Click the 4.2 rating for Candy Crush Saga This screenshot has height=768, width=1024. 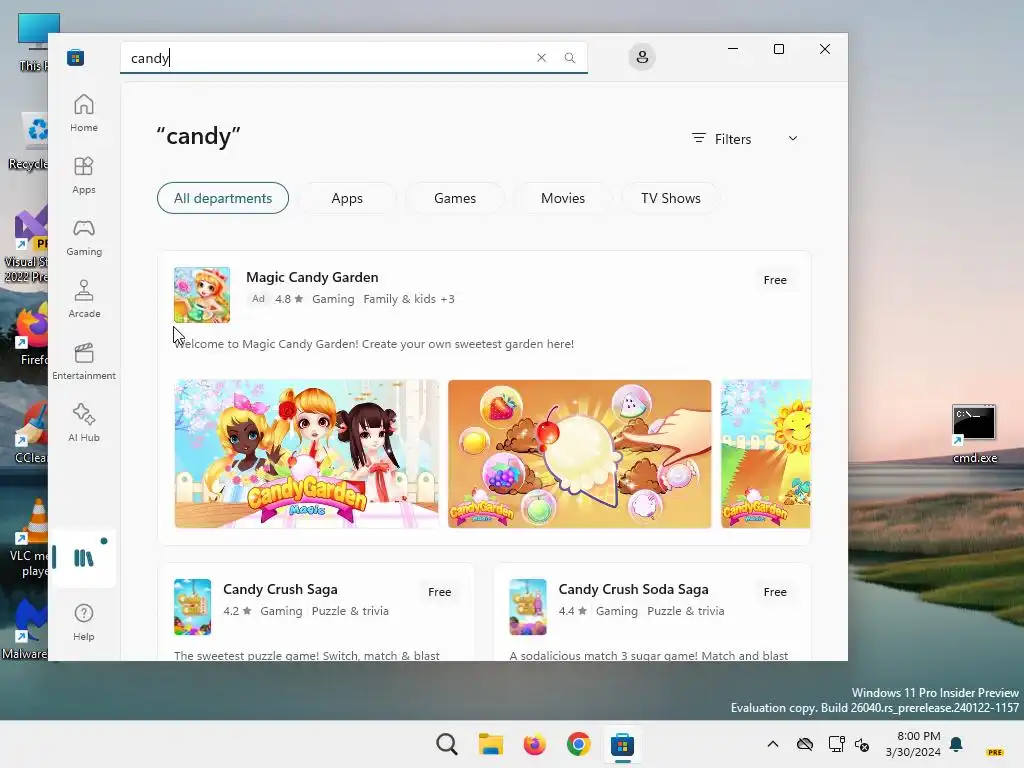[x=238, y=611]
